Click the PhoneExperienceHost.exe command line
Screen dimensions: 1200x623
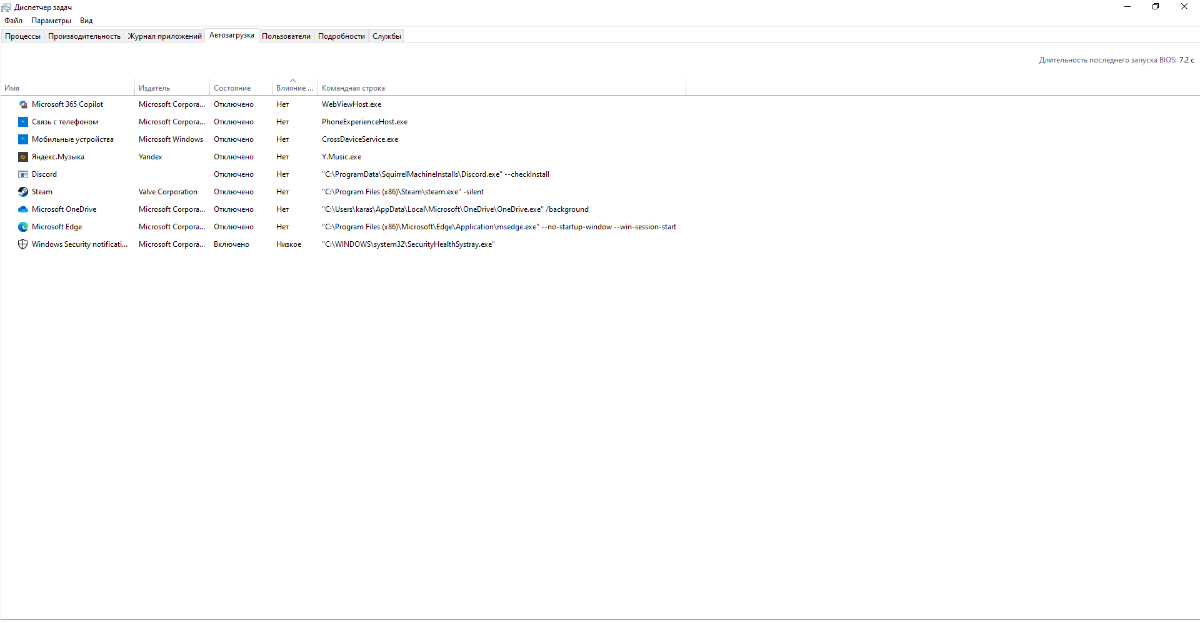point(365,122)
